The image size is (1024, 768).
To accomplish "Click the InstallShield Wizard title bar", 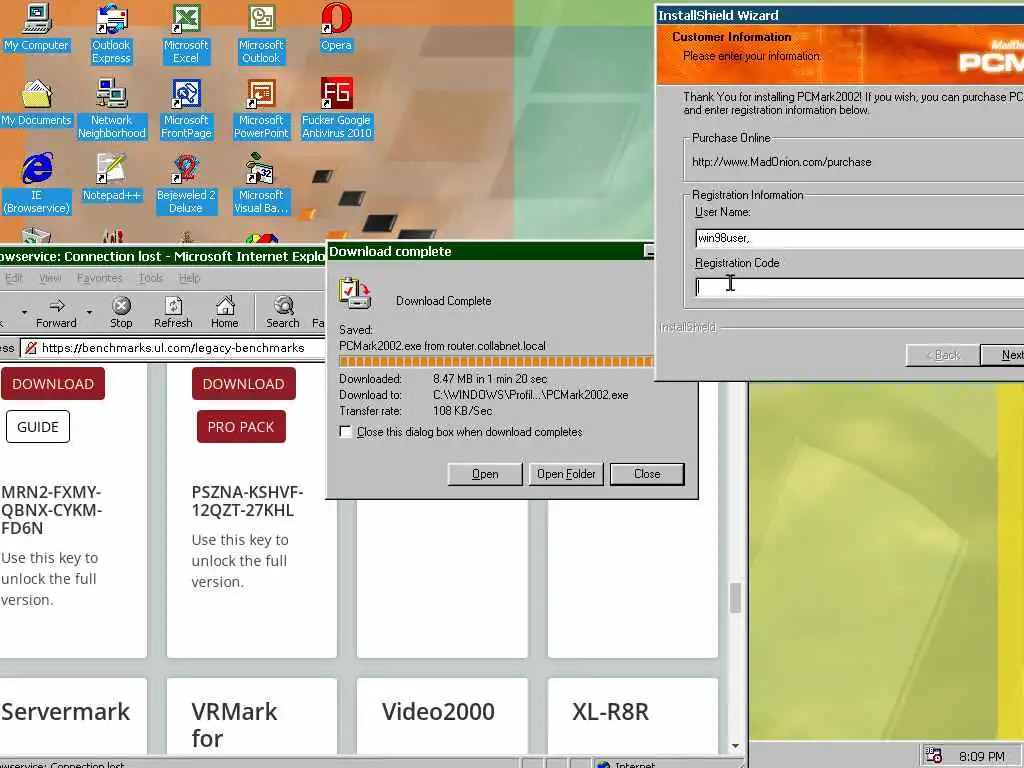I will pyautogui.click(x=840, y=15).
